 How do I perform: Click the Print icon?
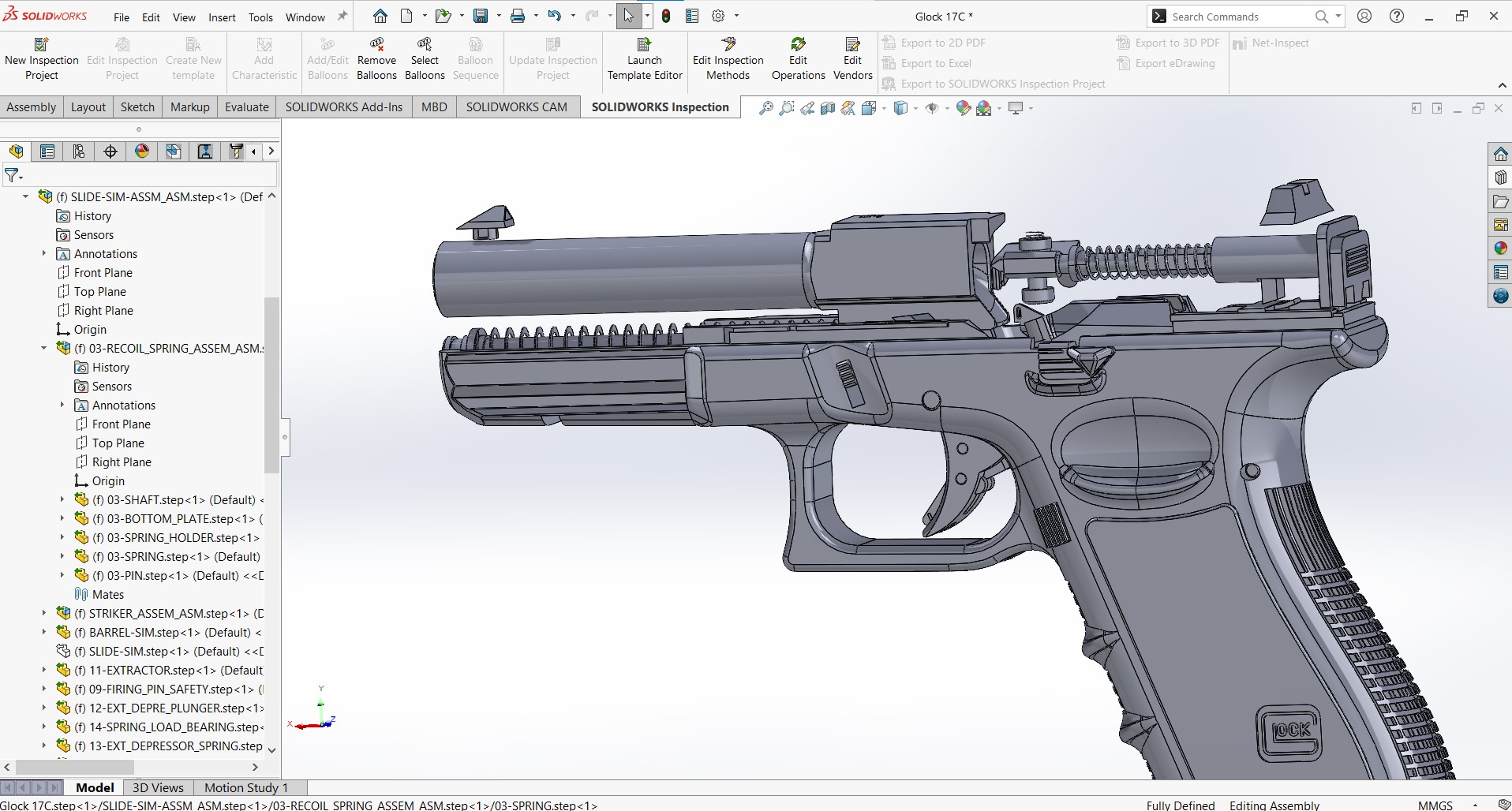coord(518,16)
